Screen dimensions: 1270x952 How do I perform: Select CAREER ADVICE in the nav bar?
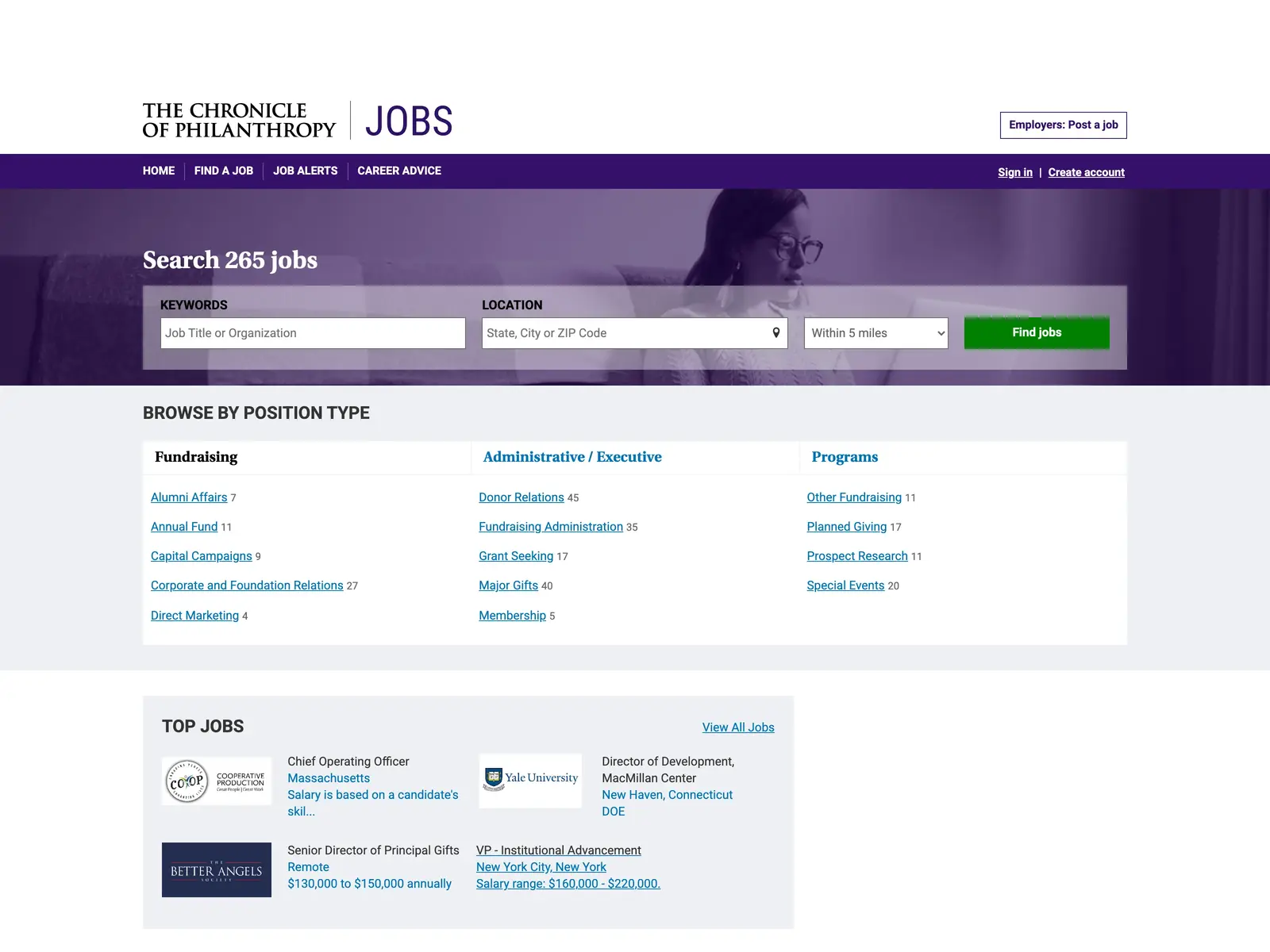(x=399, y=171)
